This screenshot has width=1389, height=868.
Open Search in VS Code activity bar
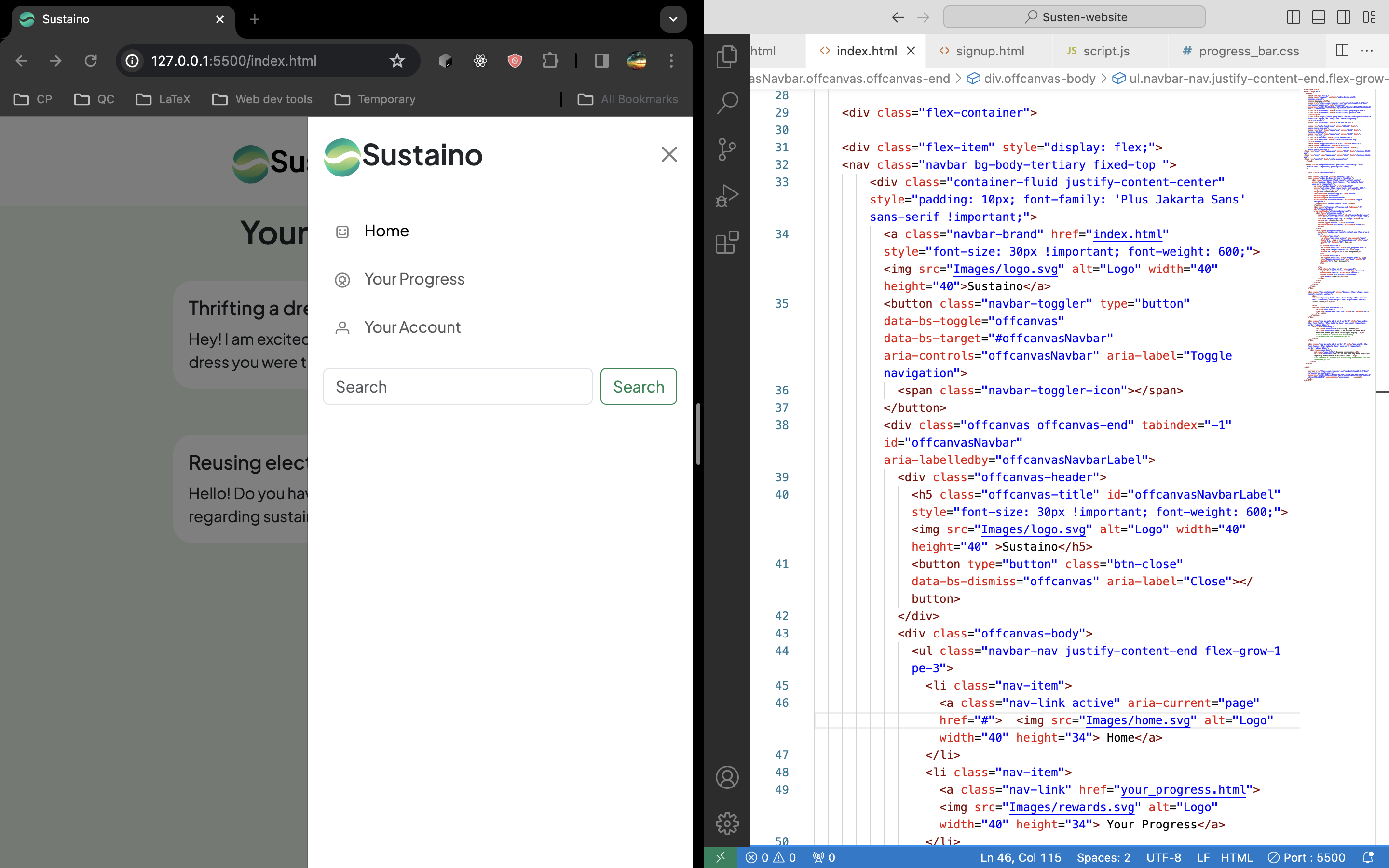(727, 103)
